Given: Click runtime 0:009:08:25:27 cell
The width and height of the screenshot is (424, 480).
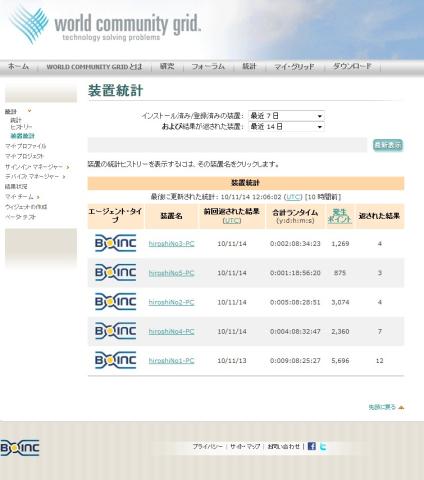Looking at the screenshot, I should (x=295, y=361).
